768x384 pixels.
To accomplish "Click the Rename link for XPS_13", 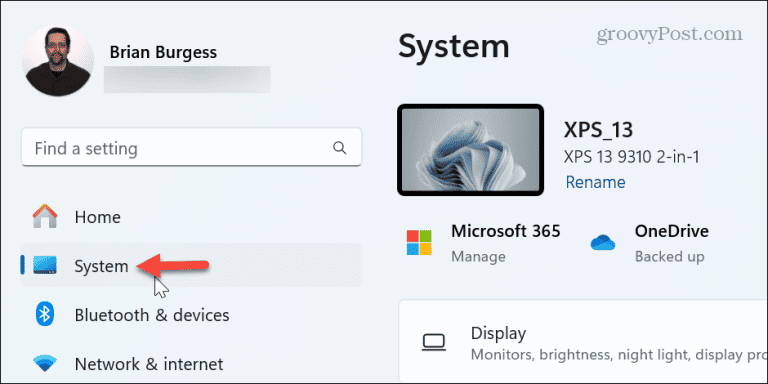I will pyautogui.click(x=595, y=182).
